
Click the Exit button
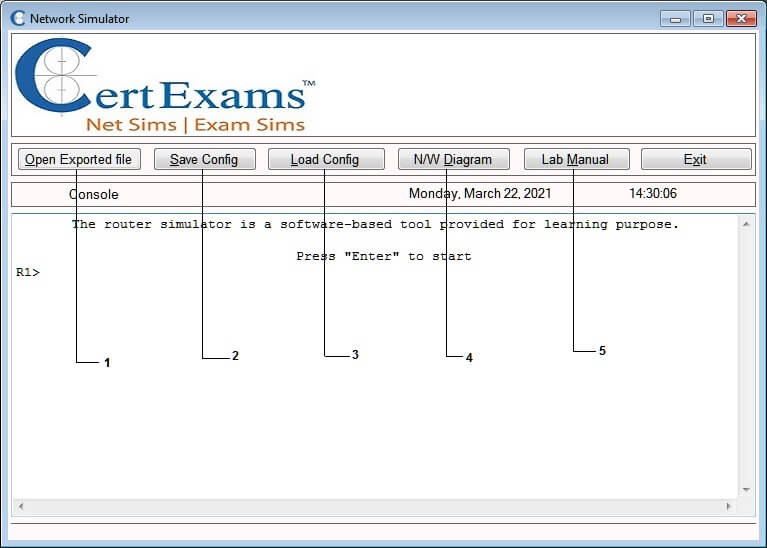(x=695, y=159)
